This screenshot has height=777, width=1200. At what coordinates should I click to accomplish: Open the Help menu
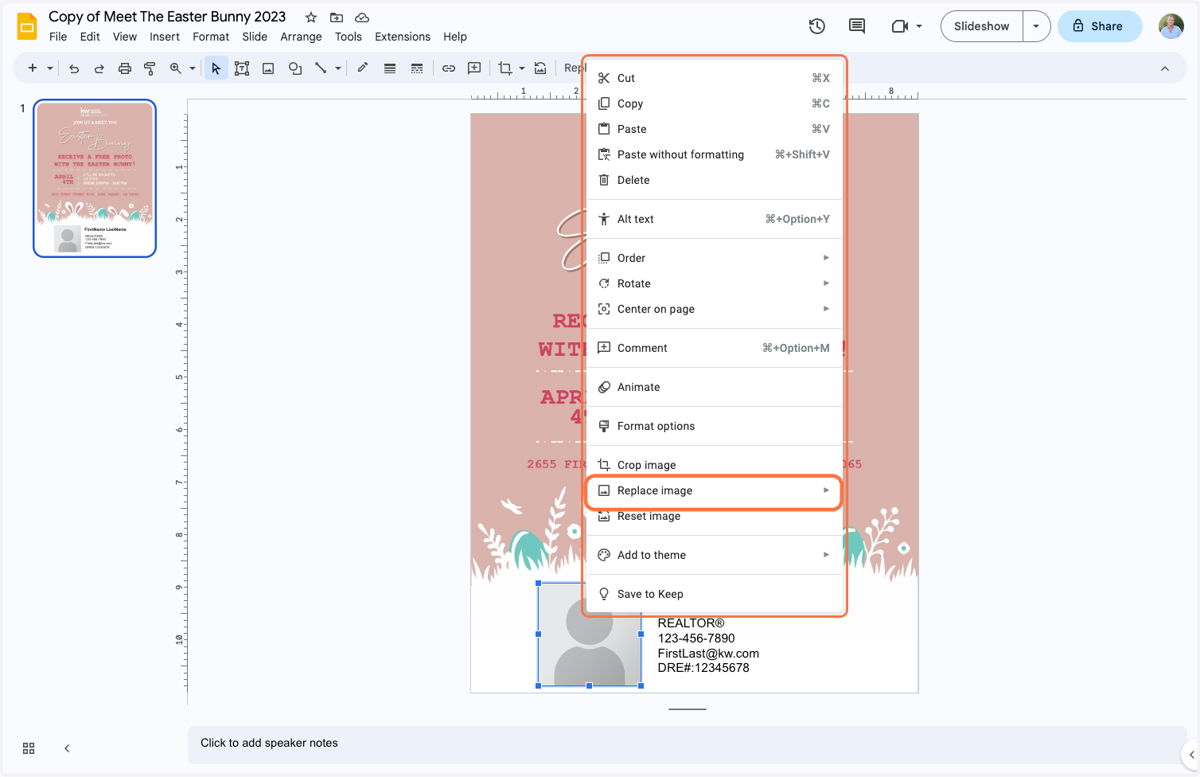coord(455,37)
